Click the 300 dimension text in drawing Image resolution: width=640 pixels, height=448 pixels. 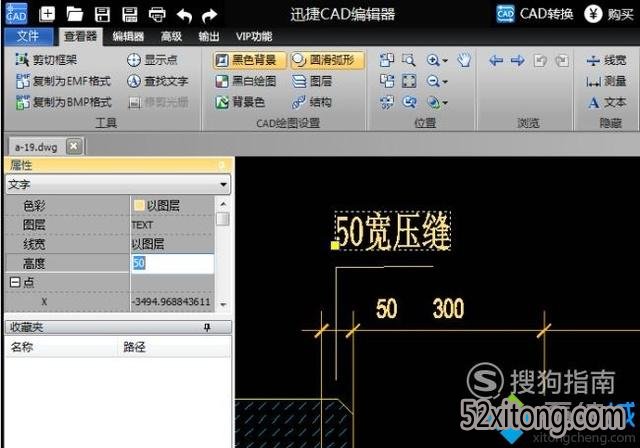click(448, 308)
